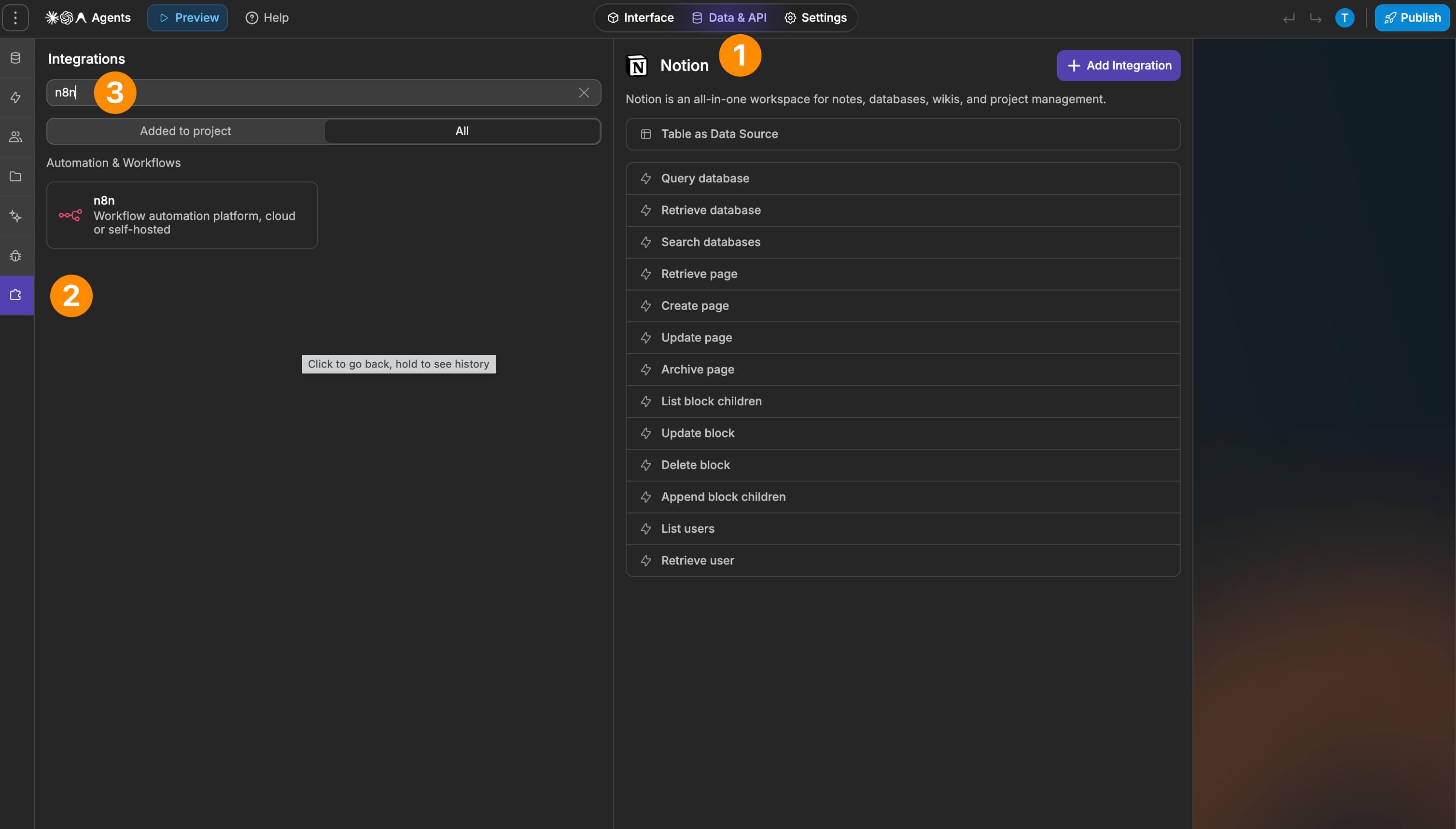Open the users sidebar icon

click(16, 137)
